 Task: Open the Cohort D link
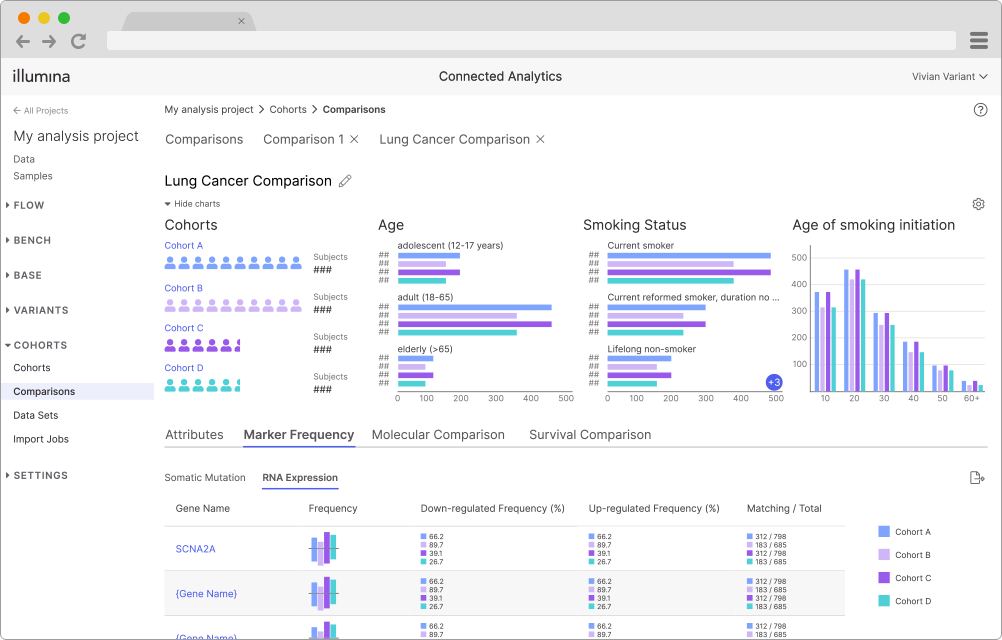(x=184, y=369)
